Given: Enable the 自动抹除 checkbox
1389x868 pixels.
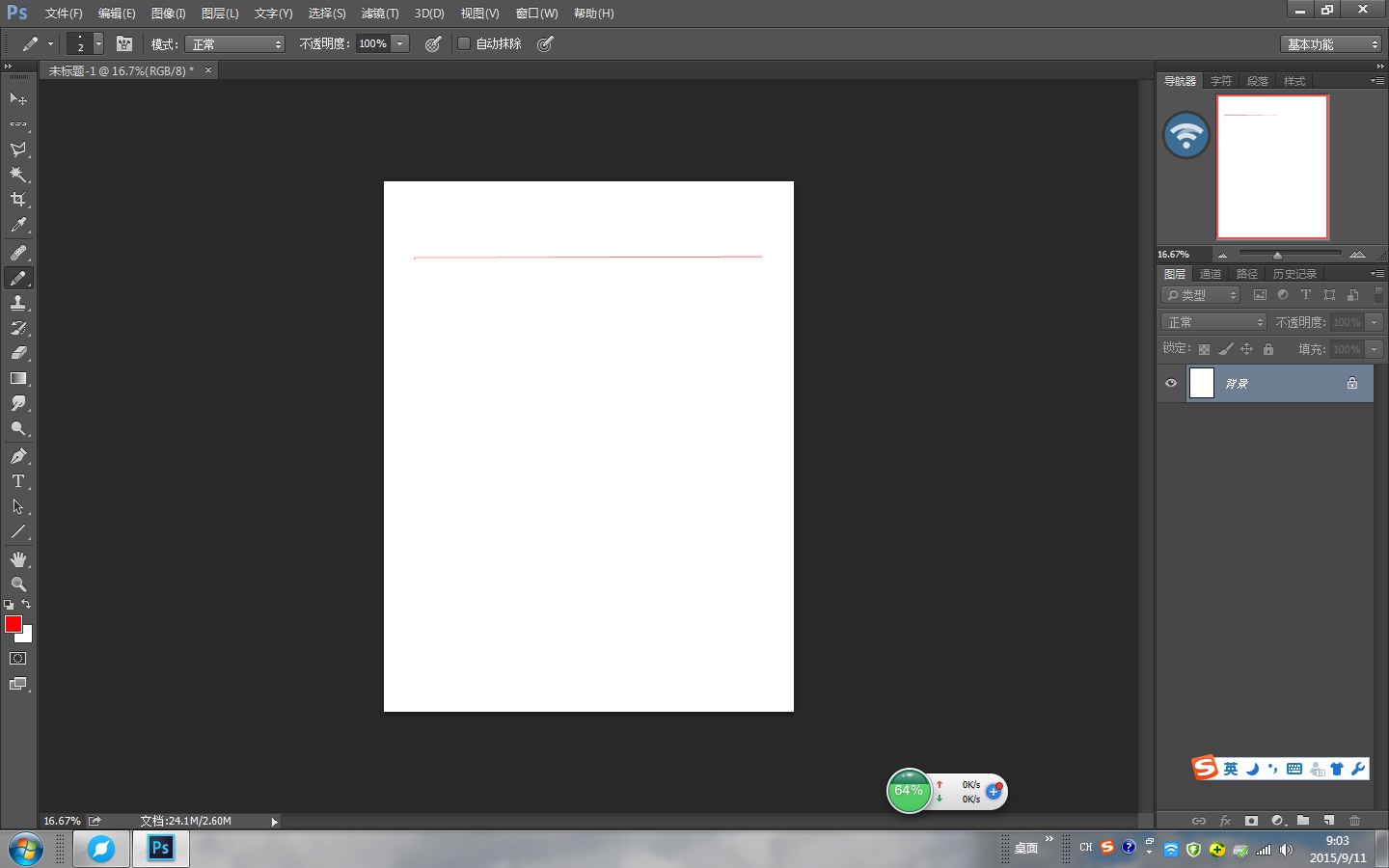Looking at the screenshot, I should 464,43.
